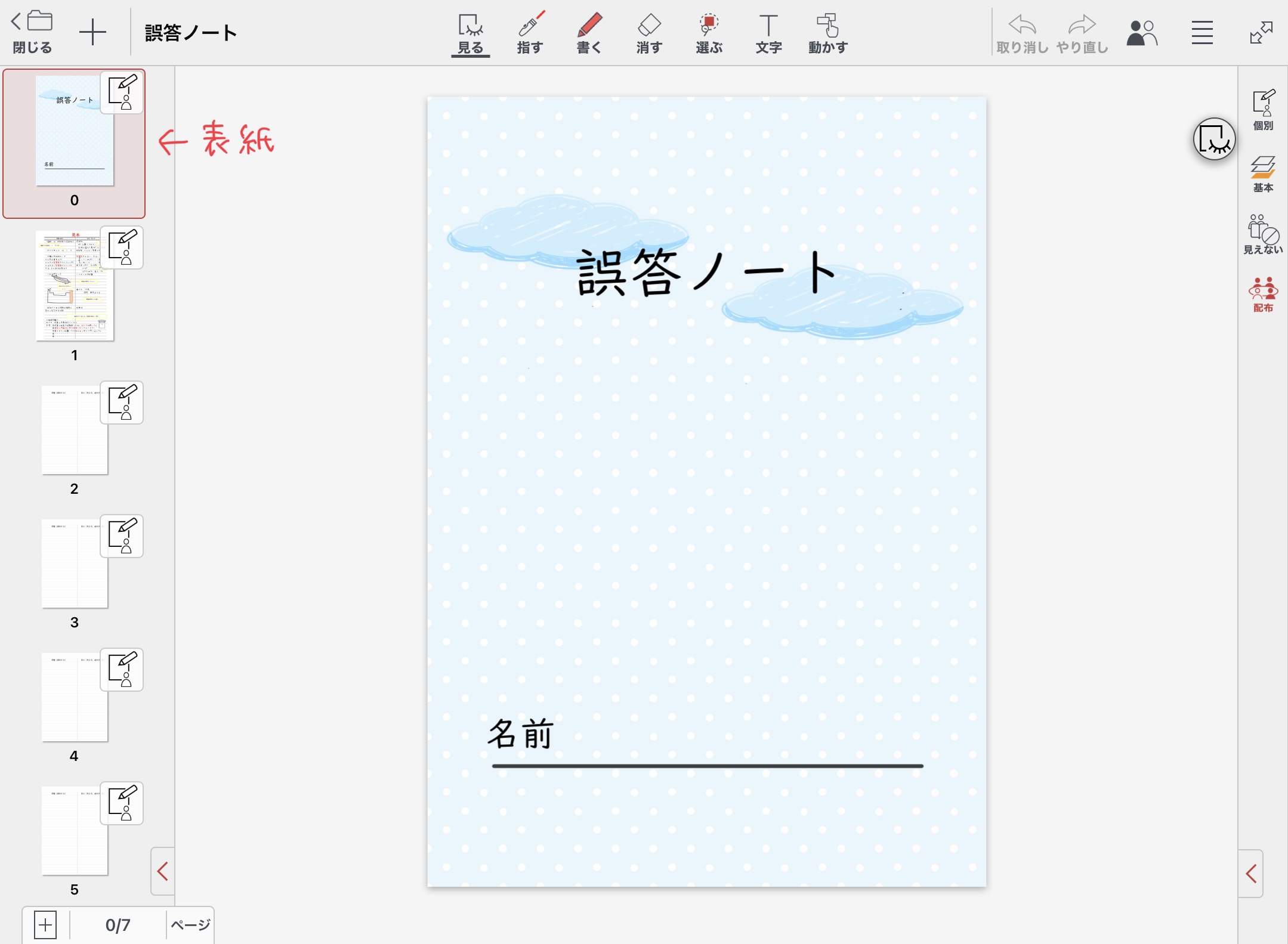
Task: Click 閉じる to close the note
Action: coord(32,33)
